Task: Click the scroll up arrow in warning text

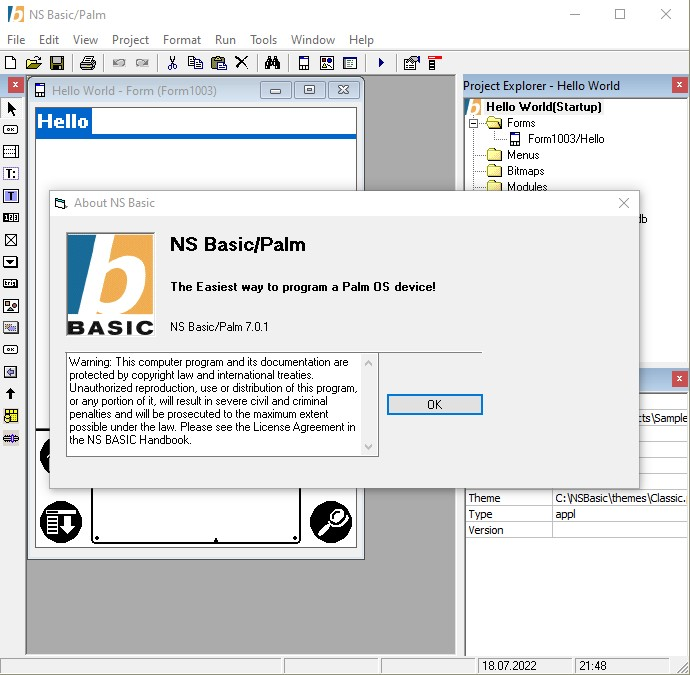Action: pos(369,363)
